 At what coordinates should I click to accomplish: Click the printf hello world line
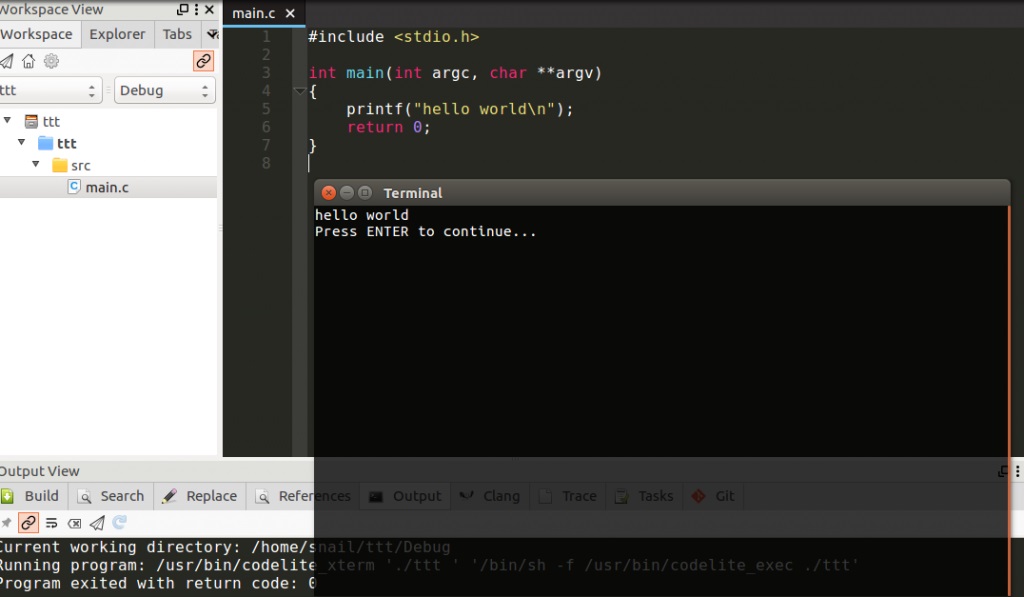coord(459,109)
